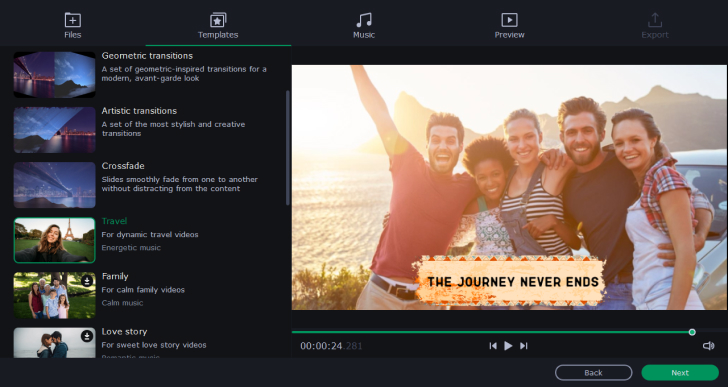Click the 'Family' title text
Image resolution: width=728 pixels, height=387 pixels.
(115, 277)
